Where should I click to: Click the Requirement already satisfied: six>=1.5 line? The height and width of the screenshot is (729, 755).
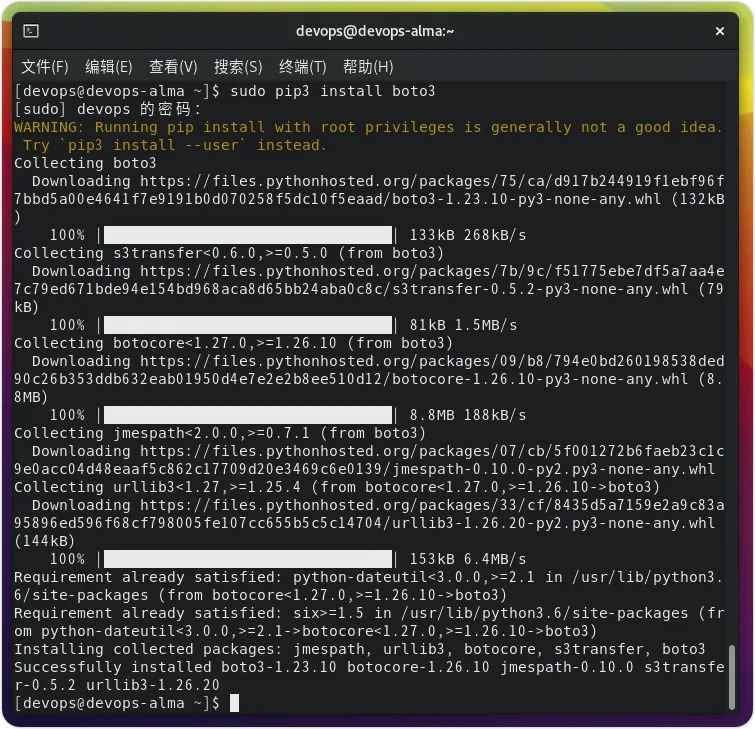(x=369, y=613)
